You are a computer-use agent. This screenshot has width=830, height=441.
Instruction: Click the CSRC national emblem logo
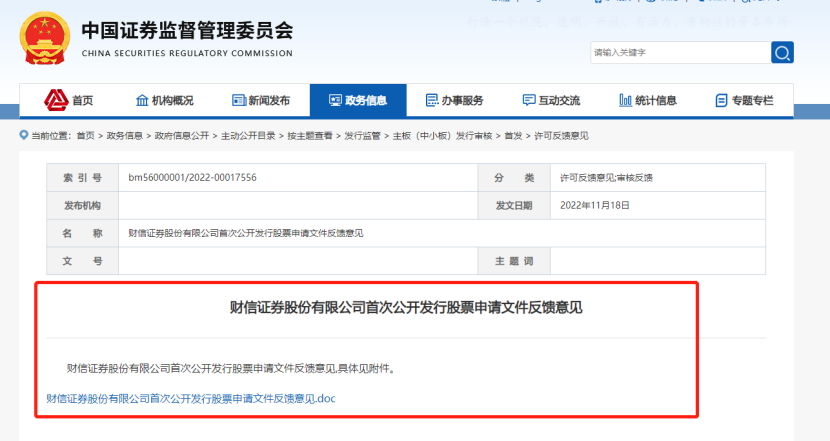pos(45,39)
